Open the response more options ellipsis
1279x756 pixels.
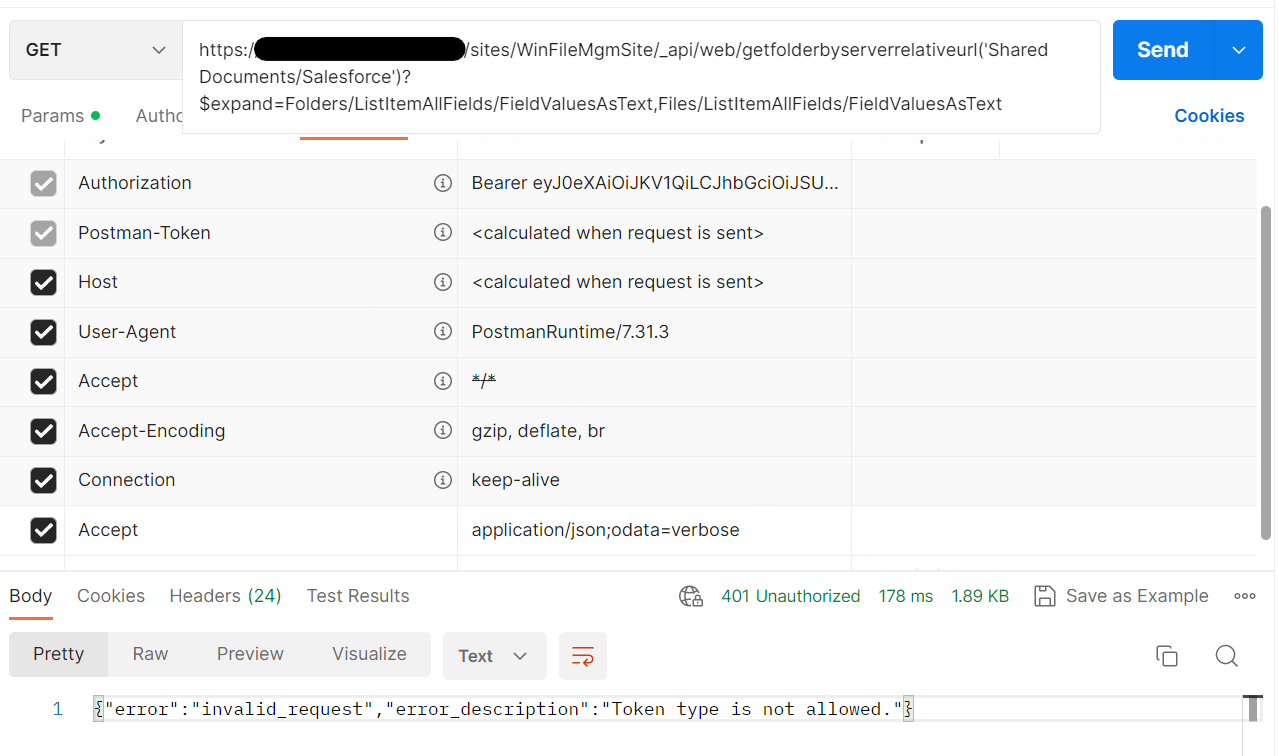(x=1245, y=596)
